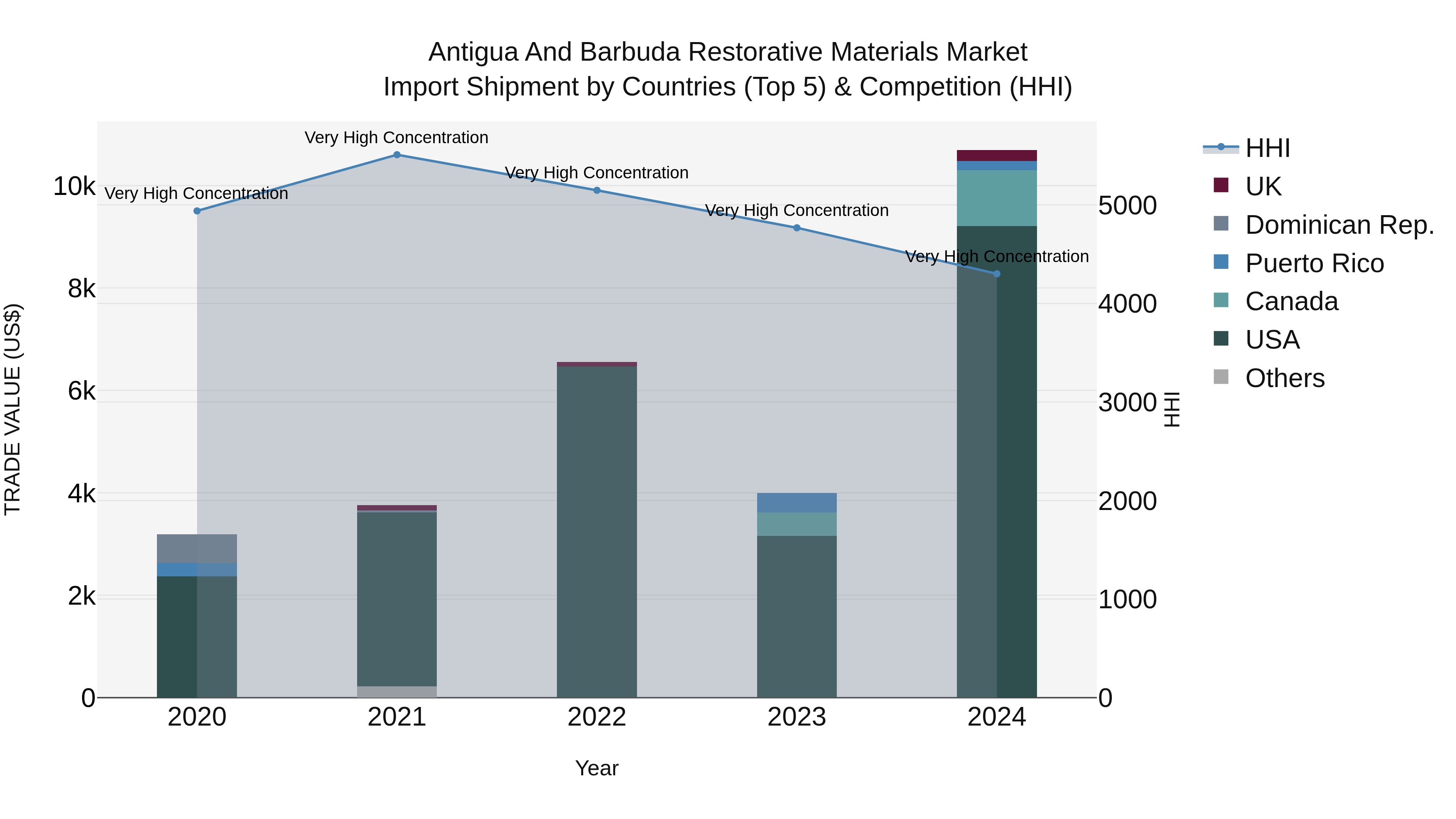Image resolution: width=1456 pixels, height=819 pixels.
Task: Select the 2024 HHI data point
Action: tap(997, 273)
